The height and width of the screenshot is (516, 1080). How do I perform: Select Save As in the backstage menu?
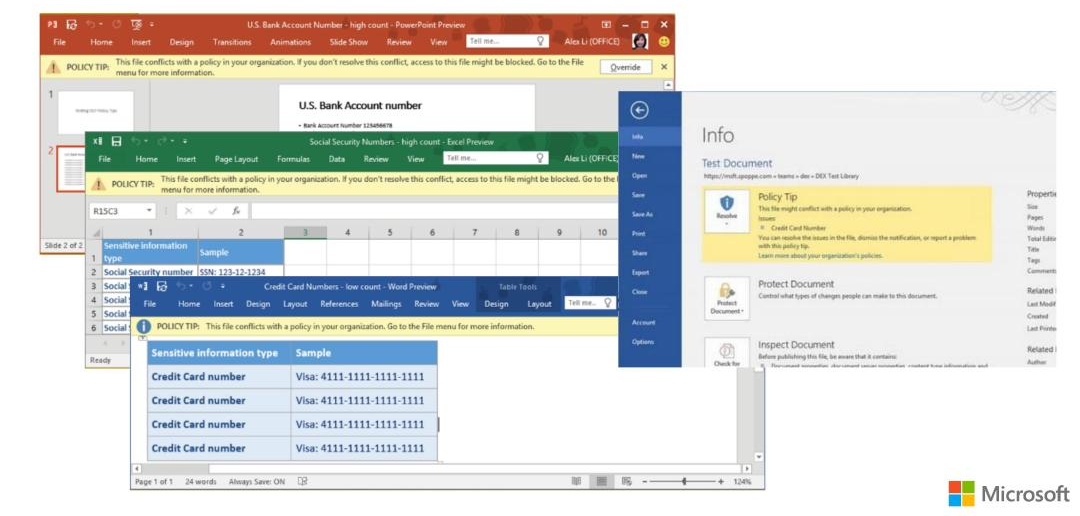click(x=642, y=214)
